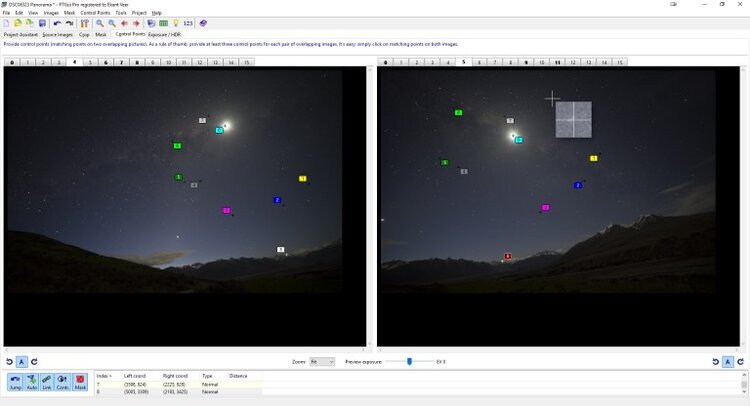The width and height of the screenshot is (750, 406).
Task: Select image tab 11 in right pane
Action: pyautogui.click(x=557, y=62)
